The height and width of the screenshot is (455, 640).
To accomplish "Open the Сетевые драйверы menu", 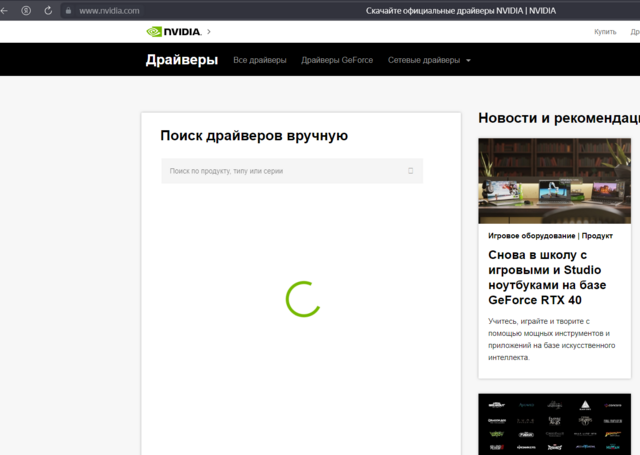I will pos(424,60).
